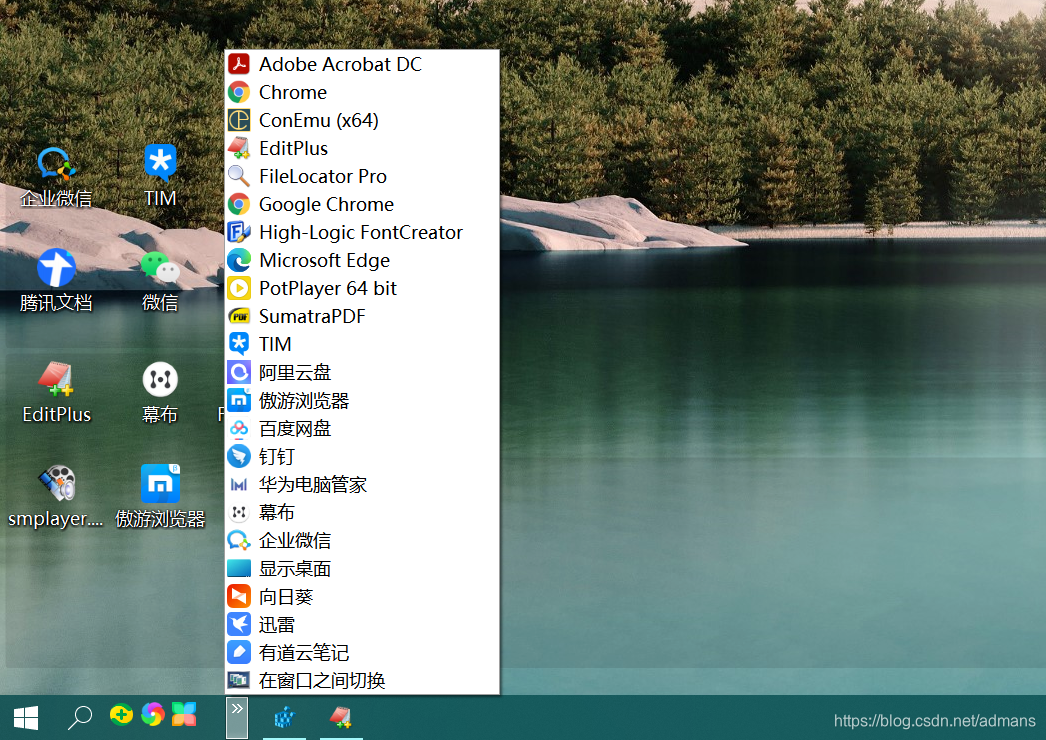Image resolution: width=1046 pixels, height=740 pixels.
Task: Open the Google Chrome list entry
Action: tap(362, 204)
